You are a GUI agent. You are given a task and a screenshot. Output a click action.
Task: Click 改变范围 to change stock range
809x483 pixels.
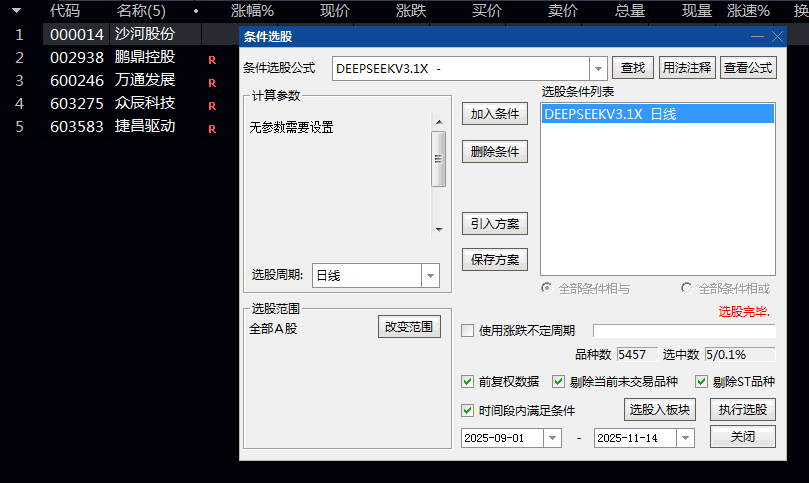point(409,327)
